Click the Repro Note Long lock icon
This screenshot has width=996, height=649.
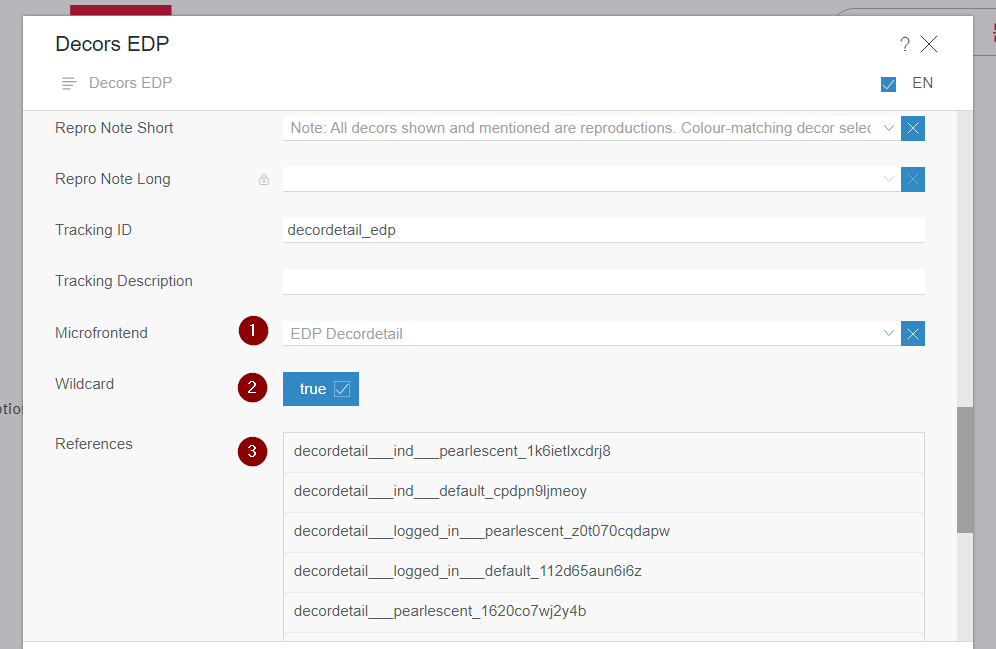264,180
